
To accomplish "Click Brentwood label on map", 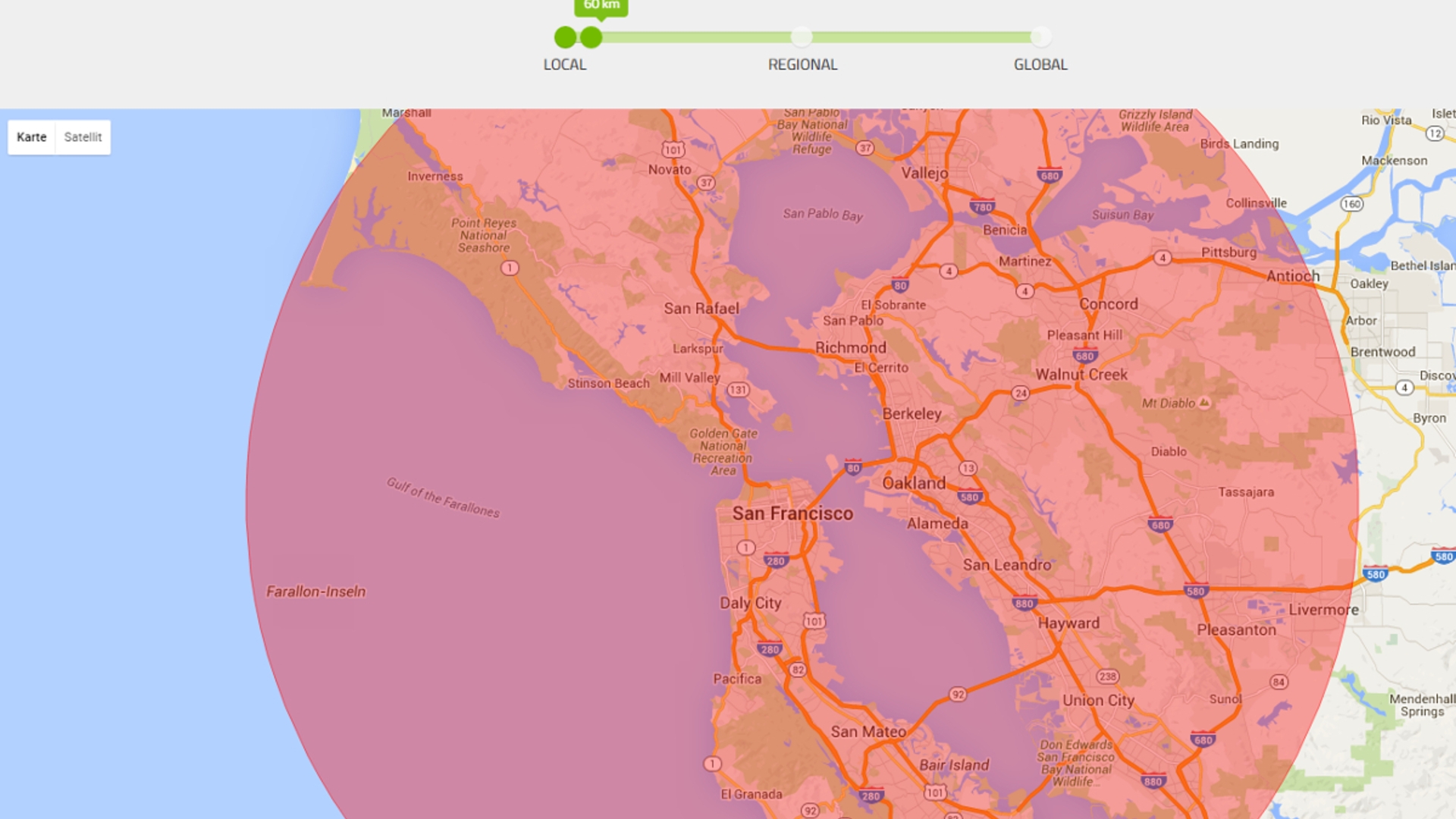I will 1382,352.
